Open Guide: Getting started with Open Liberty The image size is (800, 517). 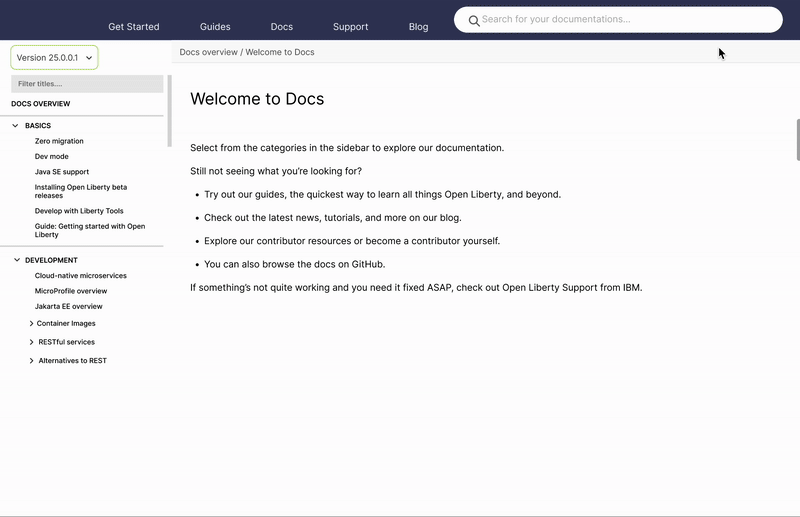90,230
